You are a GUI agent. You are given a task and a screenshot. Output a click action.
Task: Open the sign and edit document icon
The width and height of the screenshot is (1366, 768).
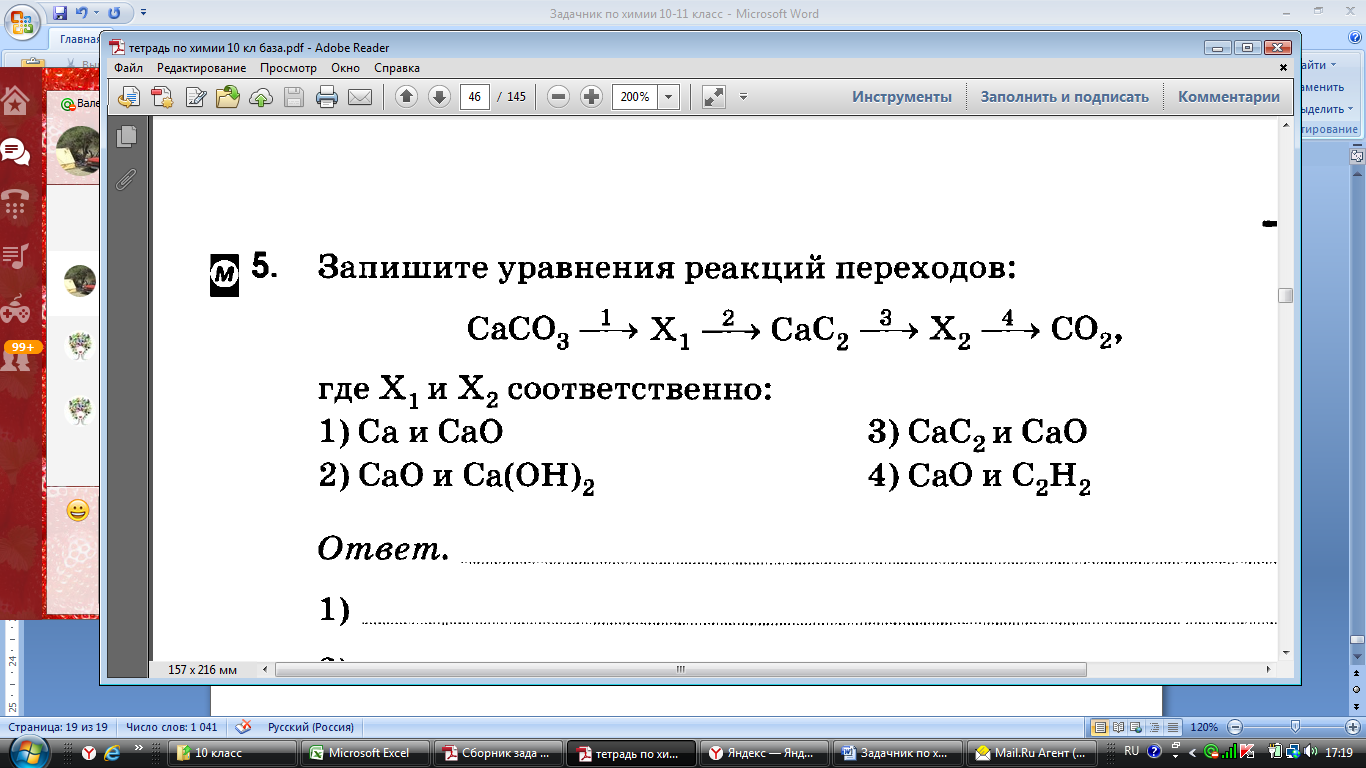click(x=195, y=97)
